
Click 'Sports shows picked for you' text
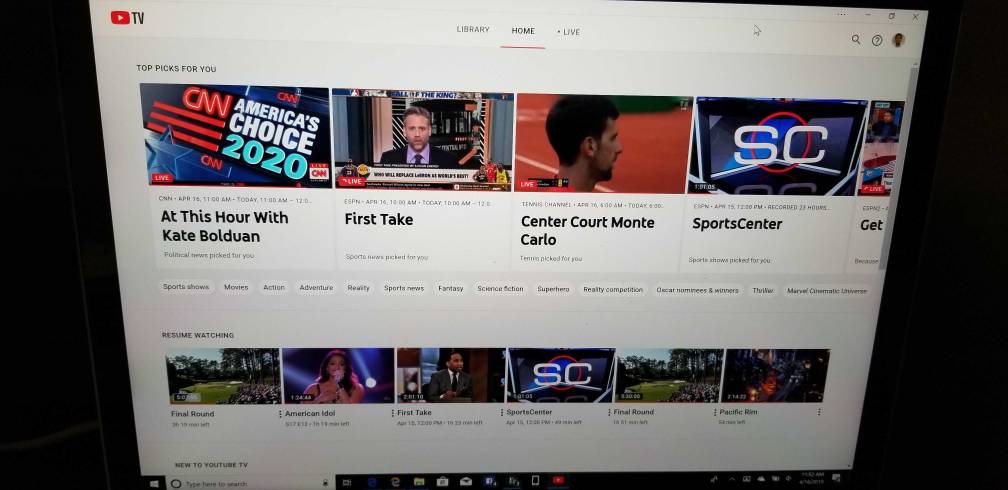730,260
